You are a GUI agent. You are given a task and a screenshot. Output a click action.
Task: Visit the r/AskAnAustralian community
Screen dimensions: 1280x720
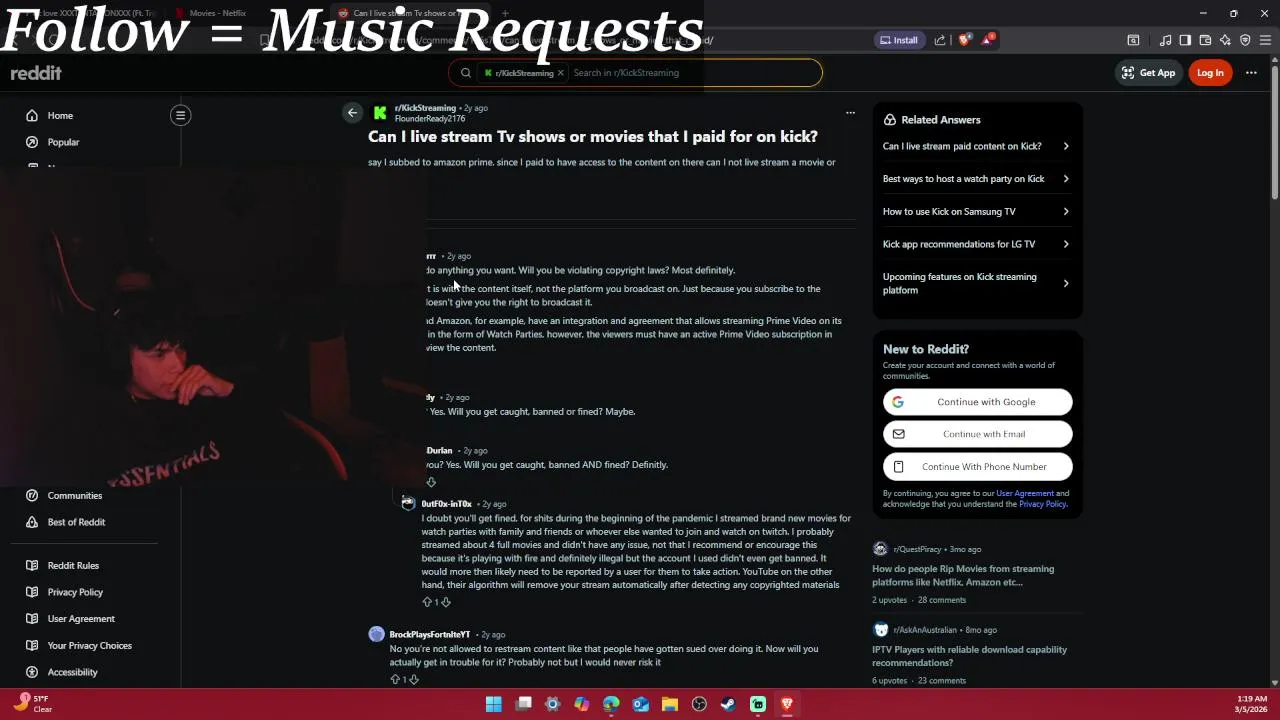[925, 630]
